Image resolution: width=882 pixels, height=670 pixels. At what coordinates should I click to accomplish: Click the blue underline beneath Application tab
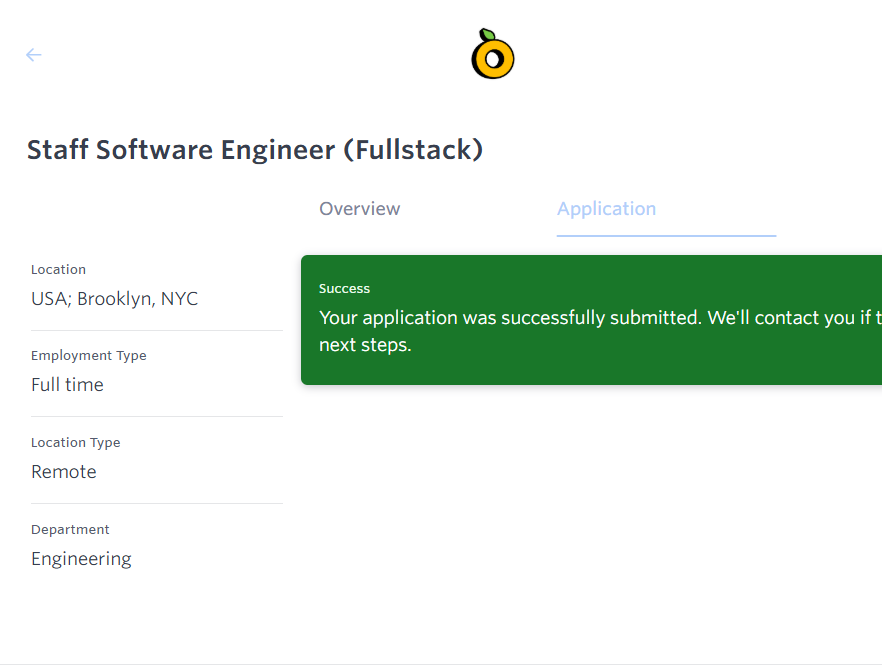[x=666, y=236]
